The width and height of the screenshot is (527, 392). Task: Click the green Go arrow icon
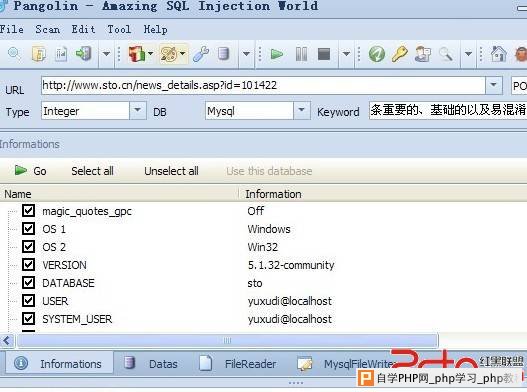[21, 170]
